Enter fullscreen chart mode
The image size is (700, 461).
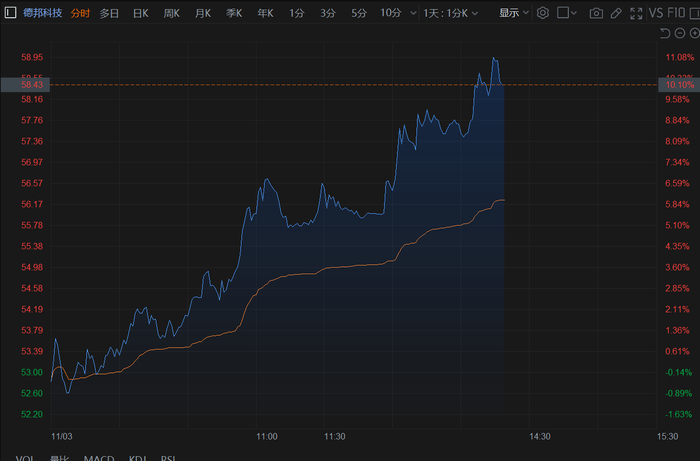[634, 13]
